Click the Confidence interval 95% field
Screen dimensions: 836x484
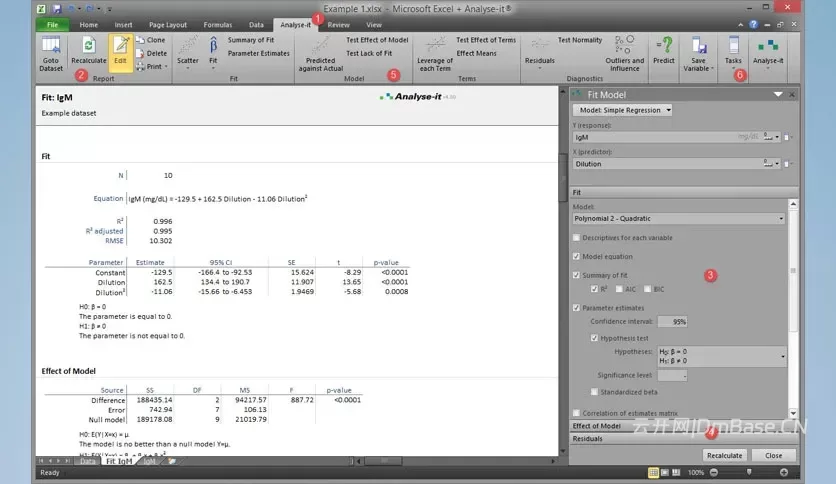[x=672, y=321]
